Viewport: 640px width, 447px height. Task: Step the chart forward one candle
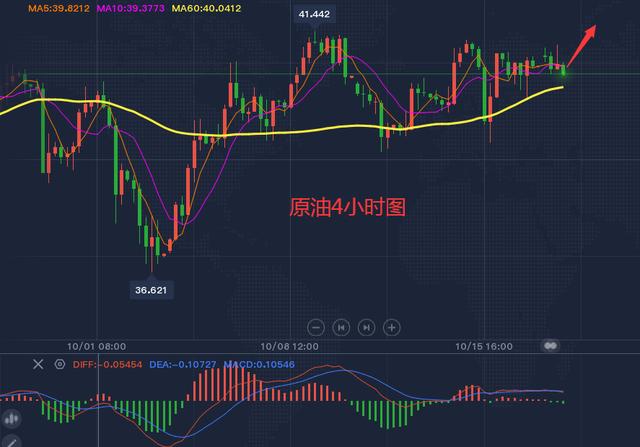click(x=366, y=327)
